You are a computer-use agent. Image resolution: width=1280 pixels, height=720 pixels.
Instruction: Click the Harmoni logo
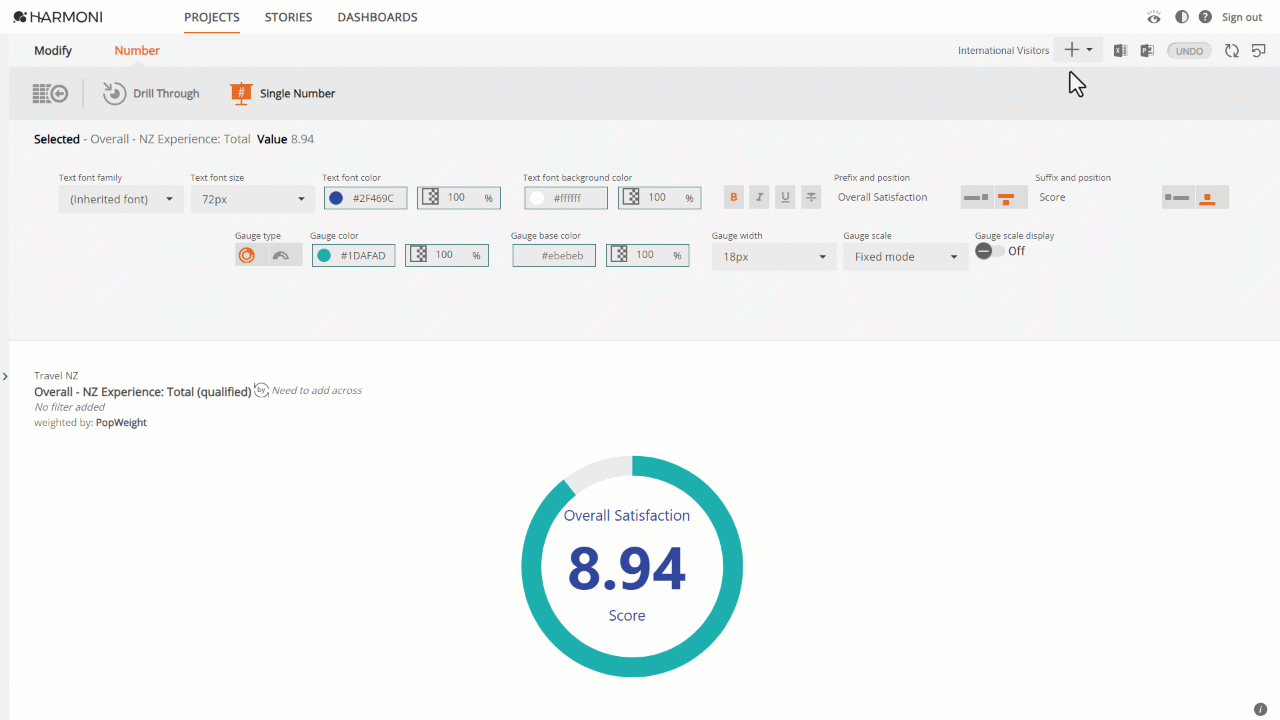pos(58,17)
